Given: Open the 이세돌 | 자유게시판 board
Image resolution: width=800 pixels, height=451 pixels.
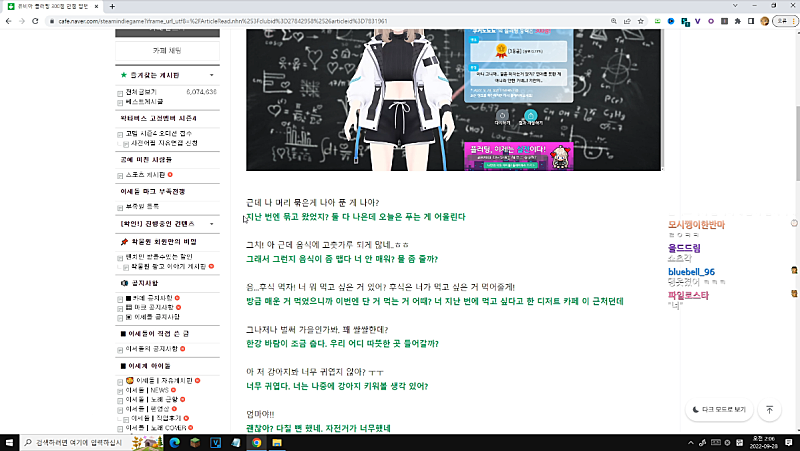Looking at the screenshot, I should 165,382.
